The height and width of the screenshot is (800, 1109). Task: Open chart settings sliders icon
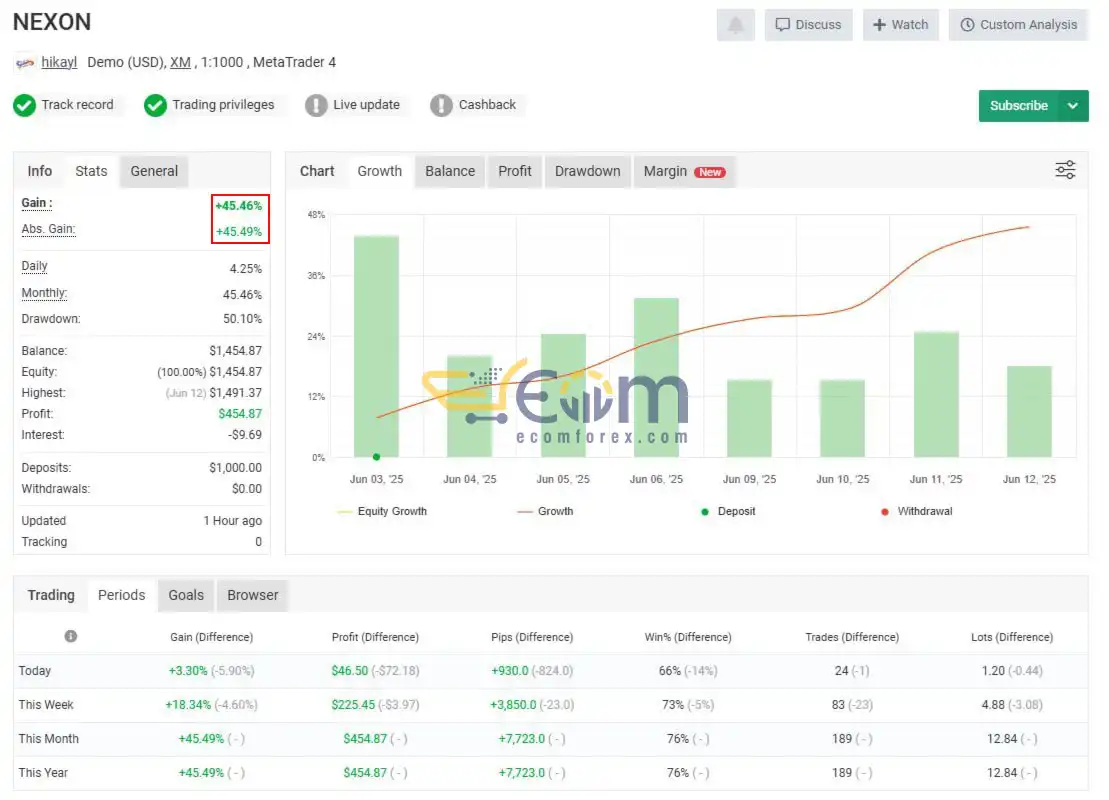(x=1064, y=170)
